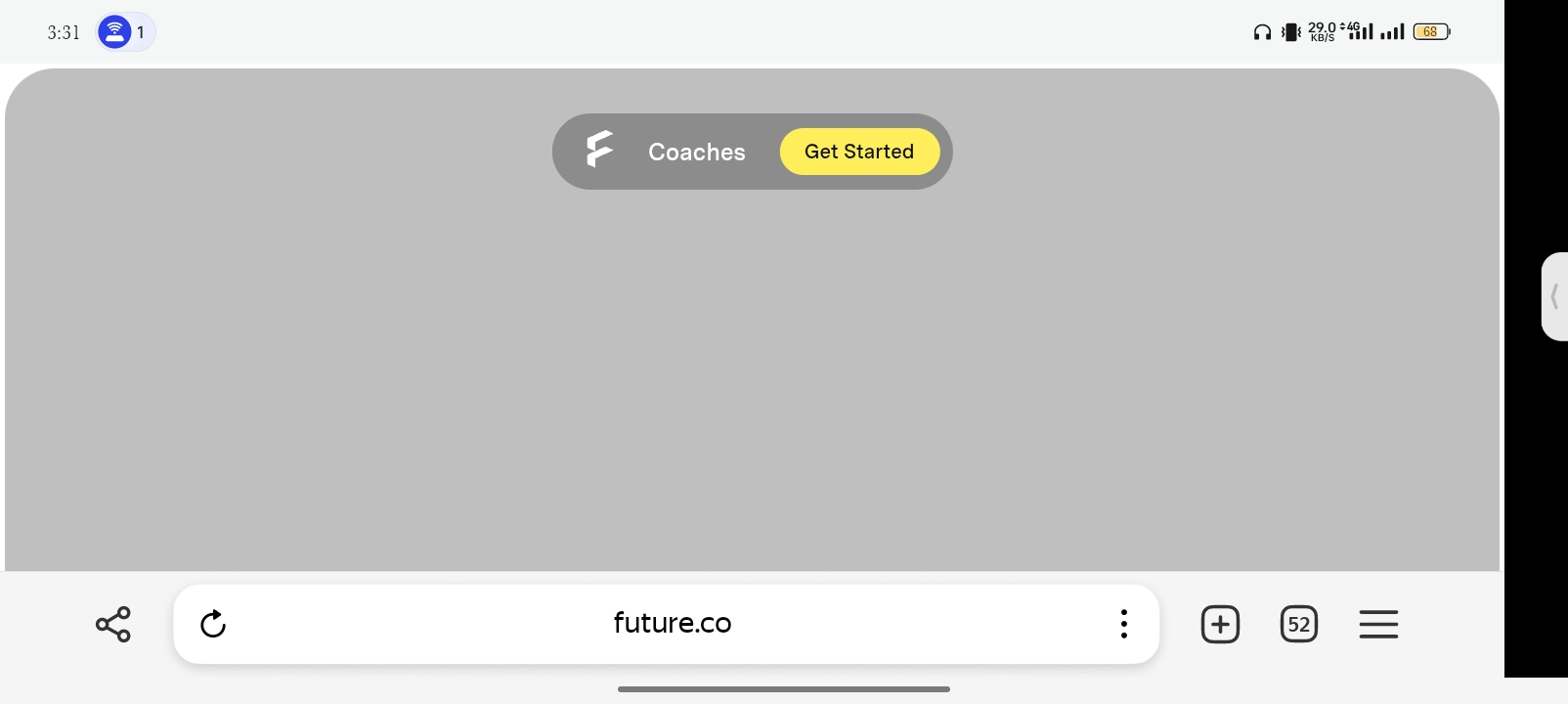The height and width of the screenshot is (704, 1568).
Task: Tap the headphones status icon
Action: click(1262, 32)
